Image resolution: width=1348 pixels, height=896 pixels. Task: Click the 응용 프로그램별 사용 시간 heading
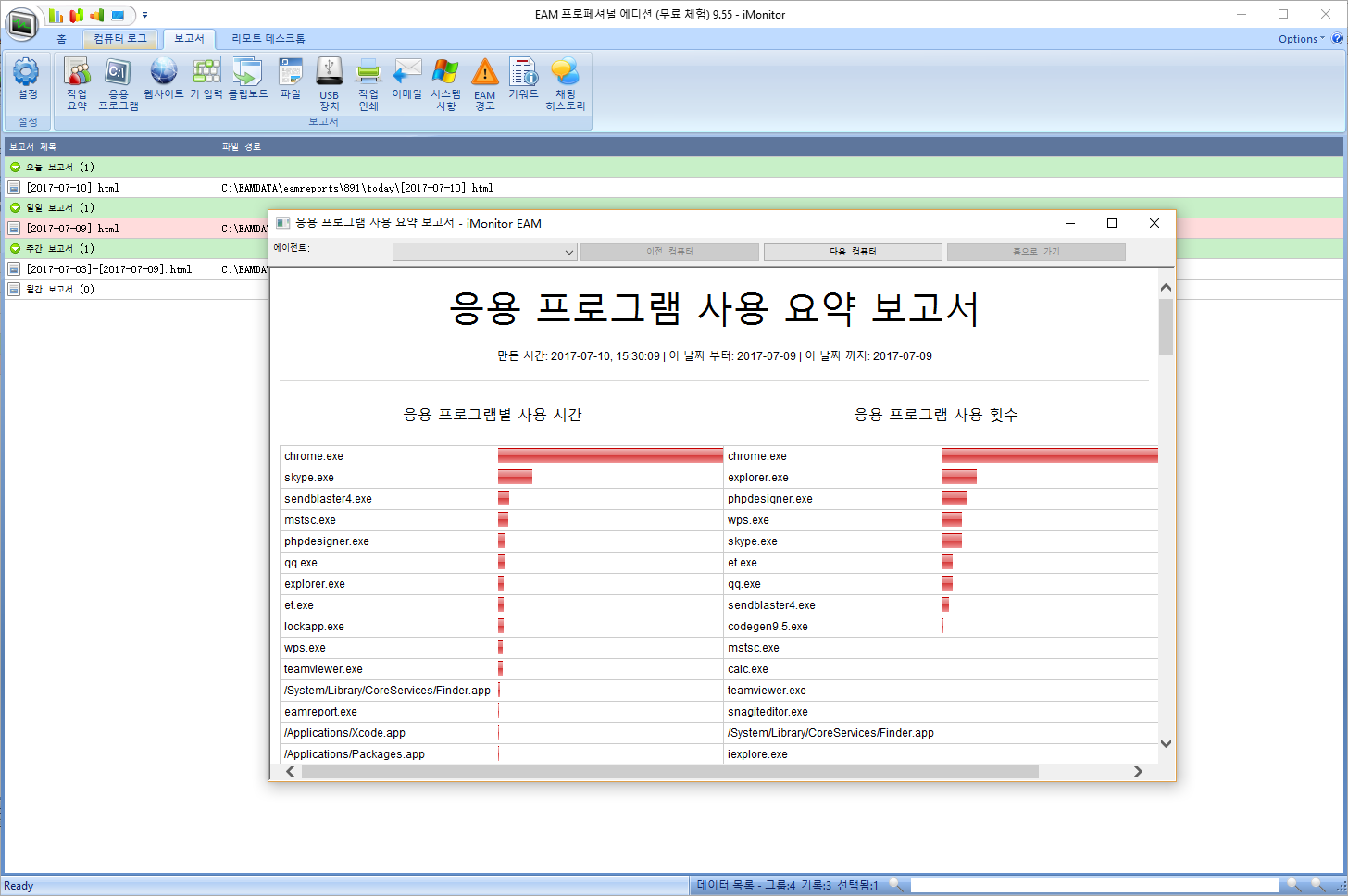pos(493,415)
